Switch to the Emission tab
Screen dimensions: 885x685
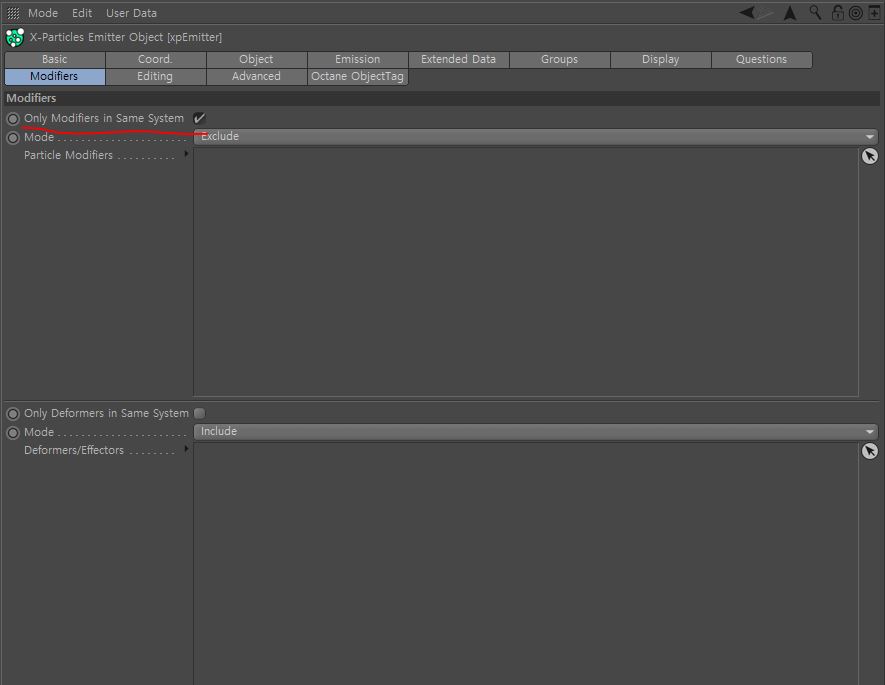click(358, 59)
